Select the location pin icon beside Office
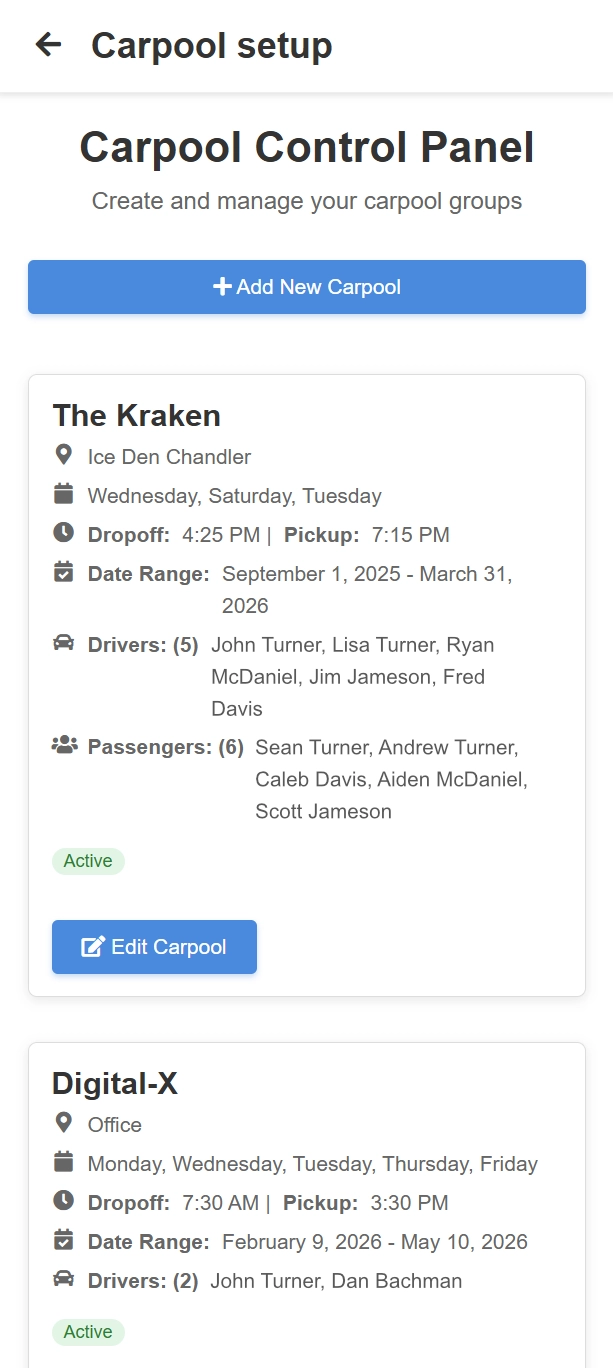The image size is (613, 1368). (63, 1123)
